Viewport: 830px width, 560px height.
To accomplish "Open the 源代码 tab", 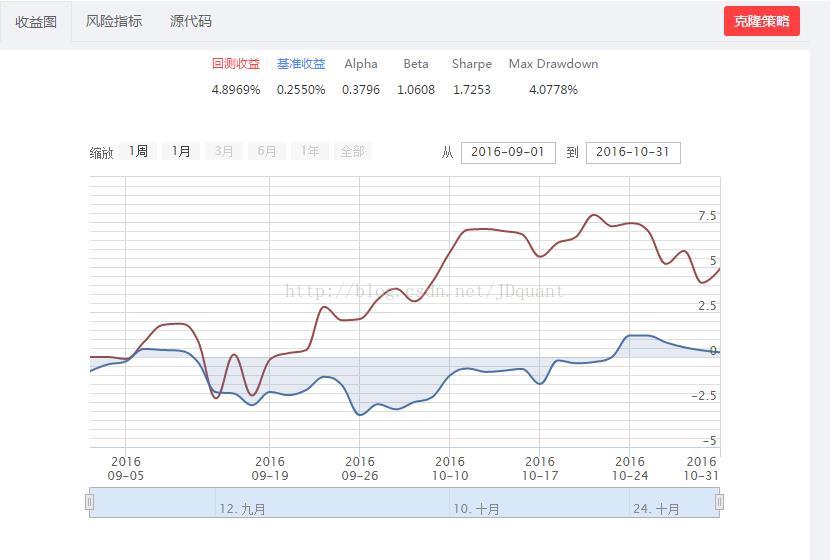I will 191,21.
